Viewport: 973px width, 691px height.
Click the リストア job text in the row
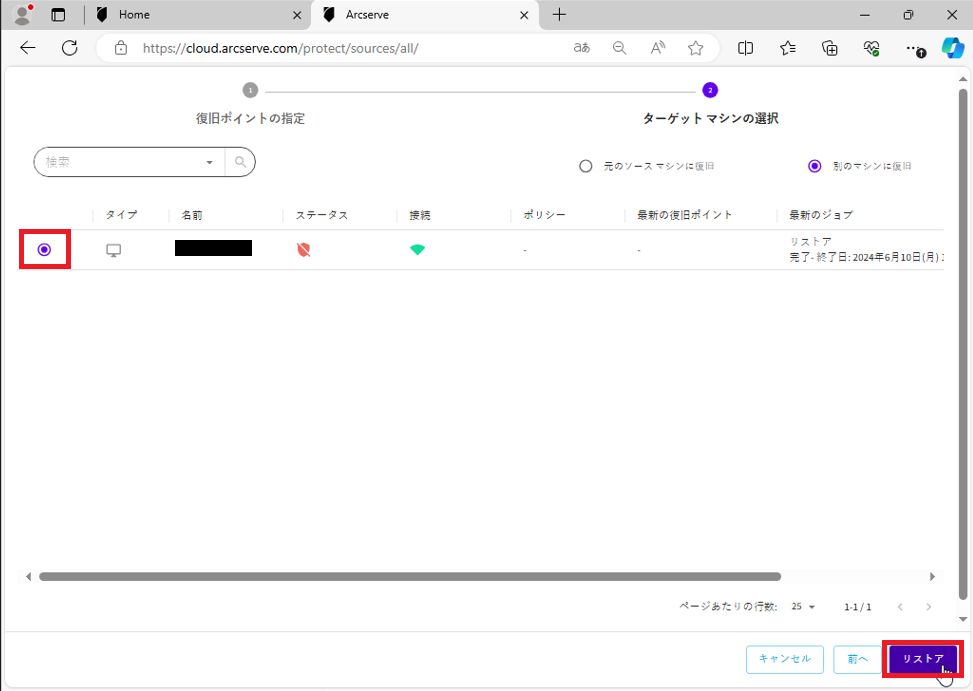click(810, 241)
